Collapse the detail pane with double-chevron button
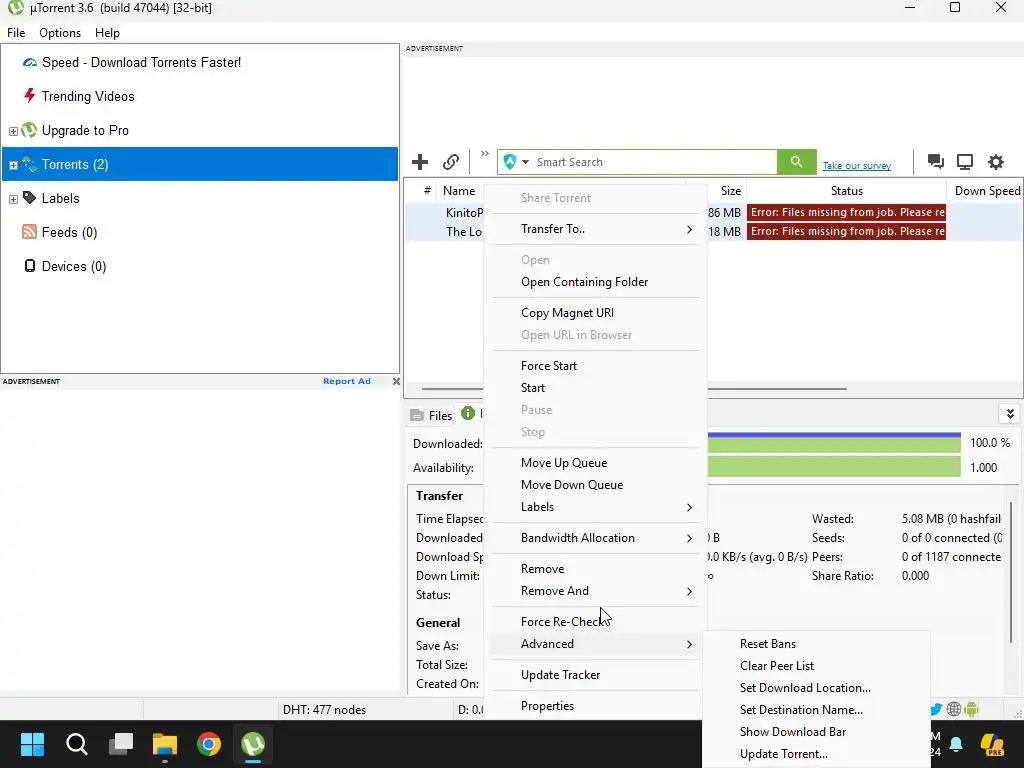 click(x=1010, y=414)
